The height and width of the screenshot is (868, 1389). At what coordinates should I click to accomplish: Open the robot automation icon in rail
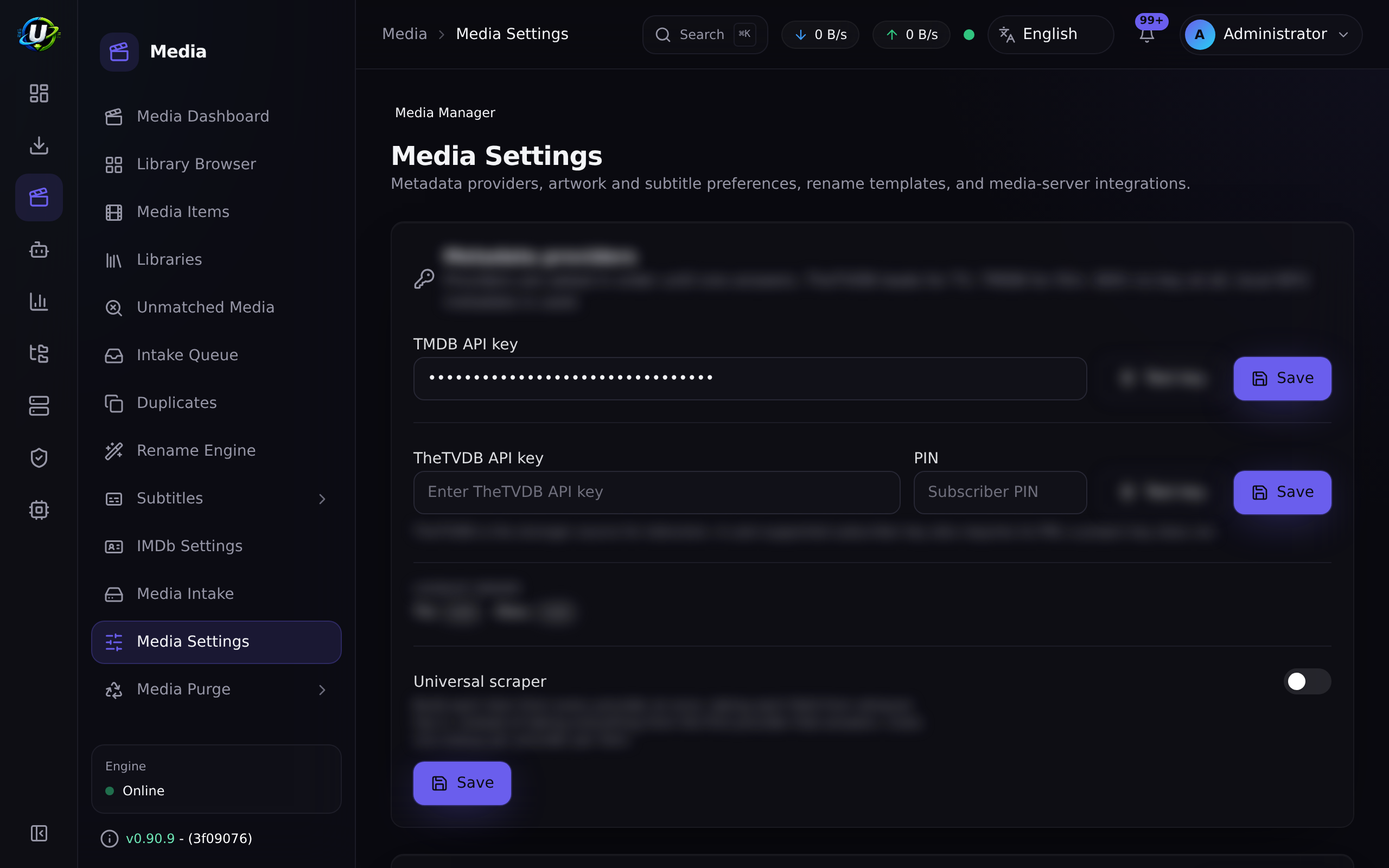click(x=39, y=250)
